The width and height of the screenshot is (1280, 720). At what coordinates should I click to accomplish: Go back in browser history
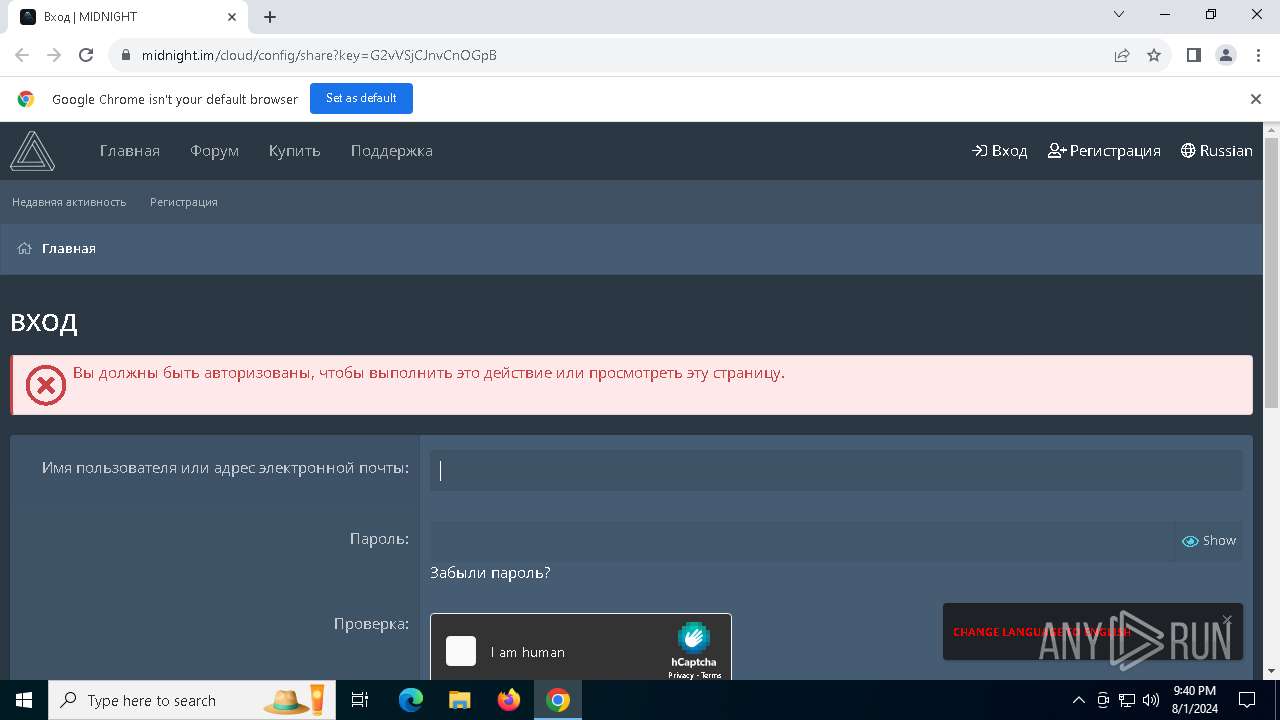tap(22, 55)
